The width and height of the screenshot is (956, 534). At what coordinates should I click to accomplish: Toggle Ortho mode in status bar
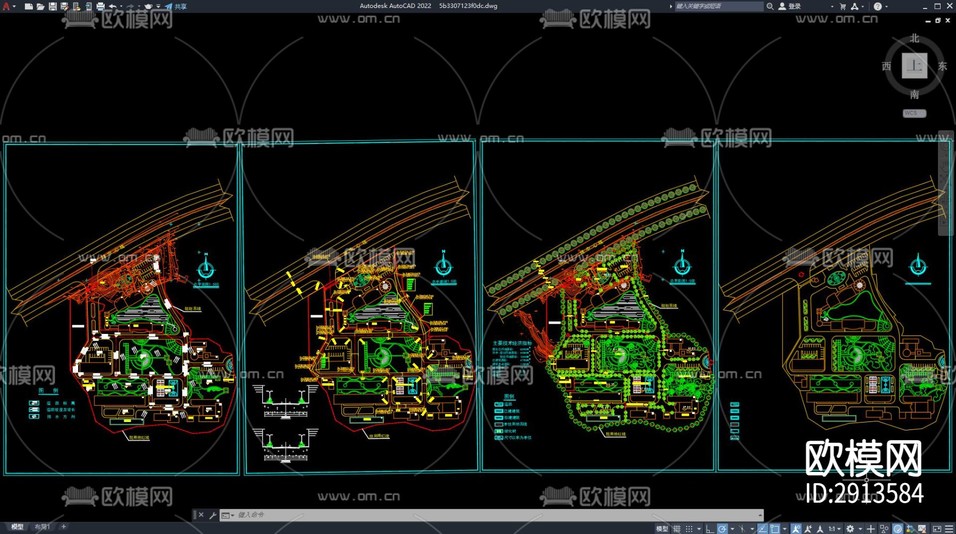click(710, 528)
